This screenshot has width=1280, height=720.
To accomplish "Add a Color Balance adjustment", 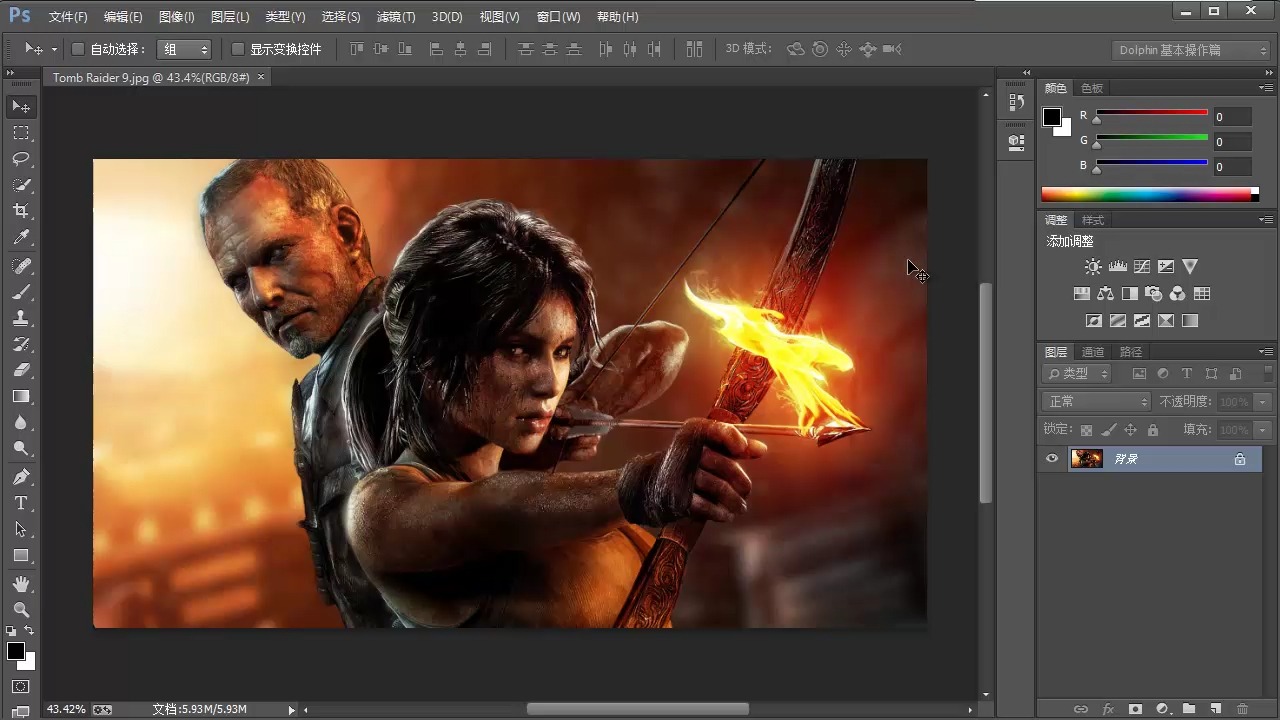I will [x=1105, y=294].
